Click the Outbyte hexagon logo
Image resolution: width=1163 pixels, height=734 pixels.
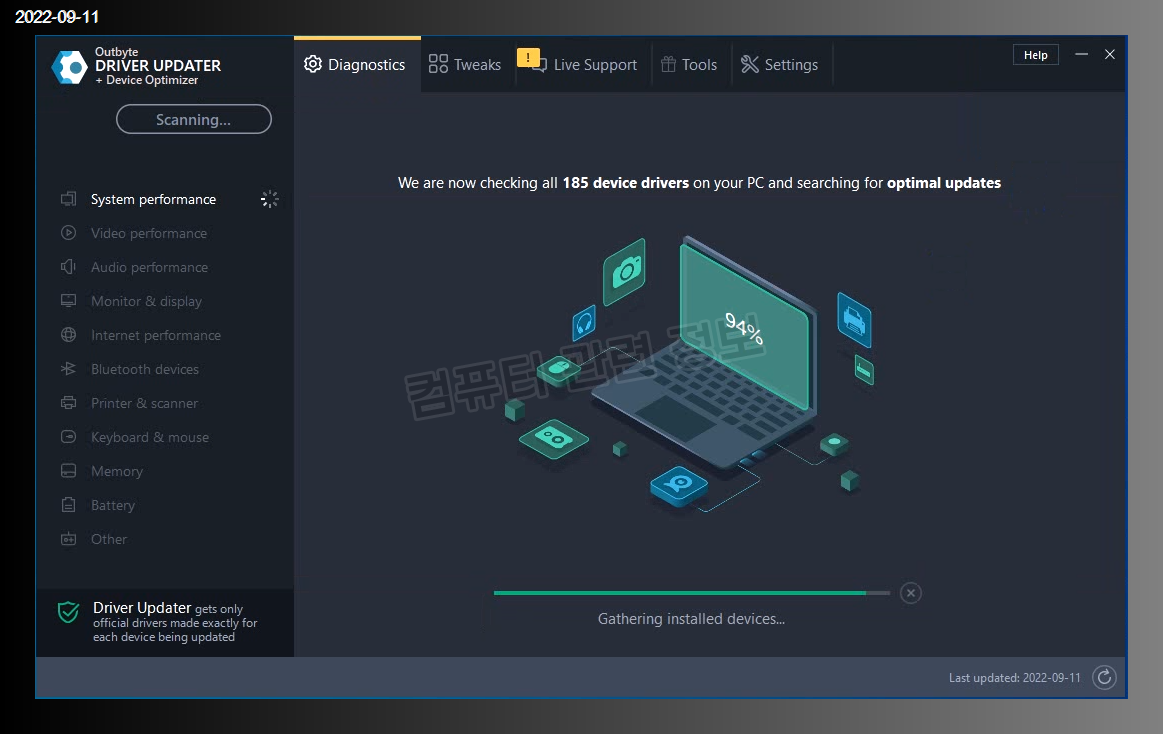point(70,67)
